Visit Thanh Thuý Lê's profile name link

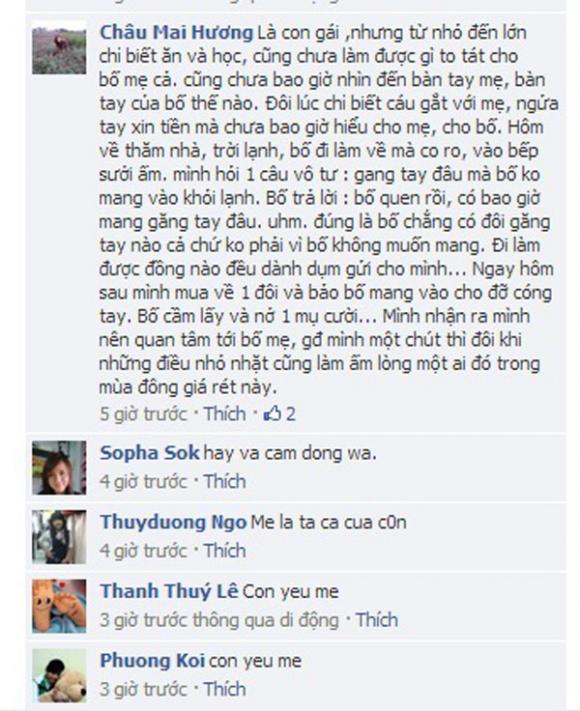(x=169, y=591)
